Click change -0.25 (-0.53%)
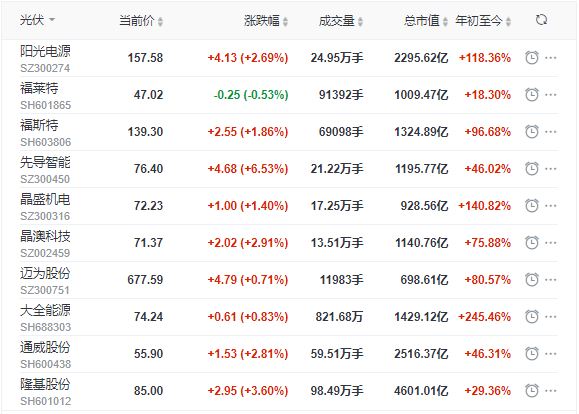This screenshot has height=414, width=579. 251,95
